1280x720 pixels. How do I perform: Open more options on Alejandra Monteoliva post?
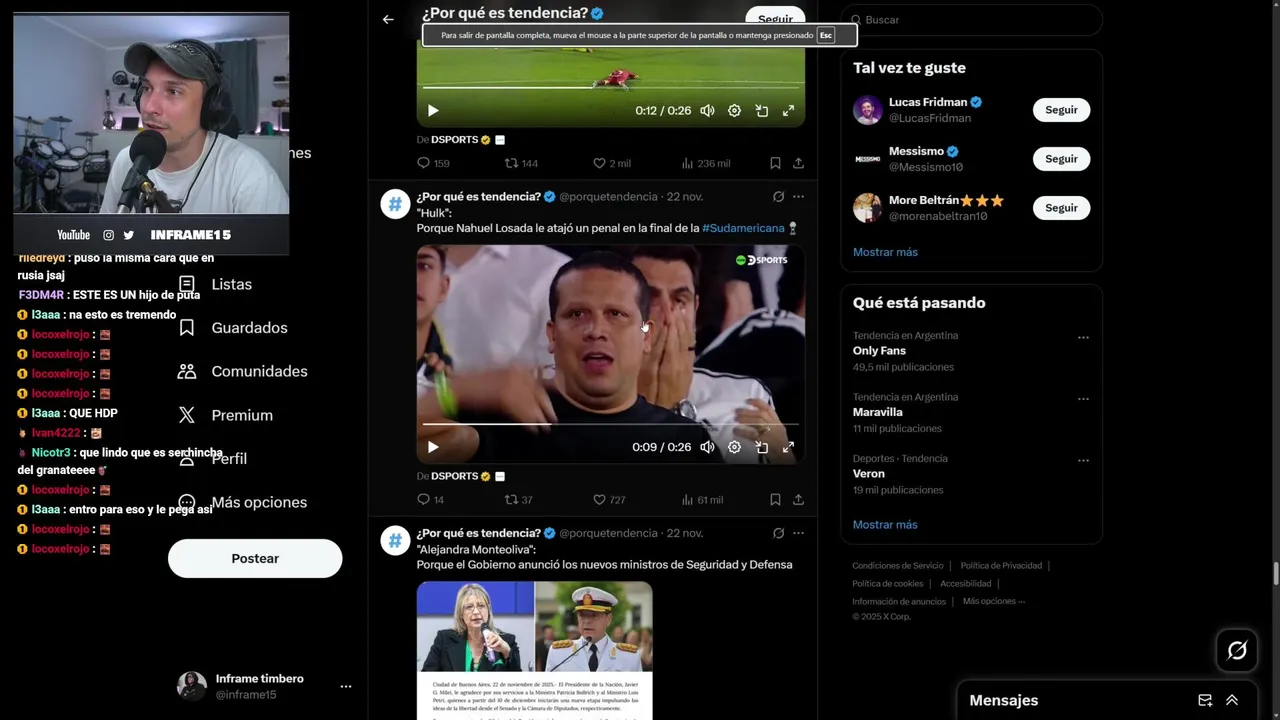click(798, 533)
